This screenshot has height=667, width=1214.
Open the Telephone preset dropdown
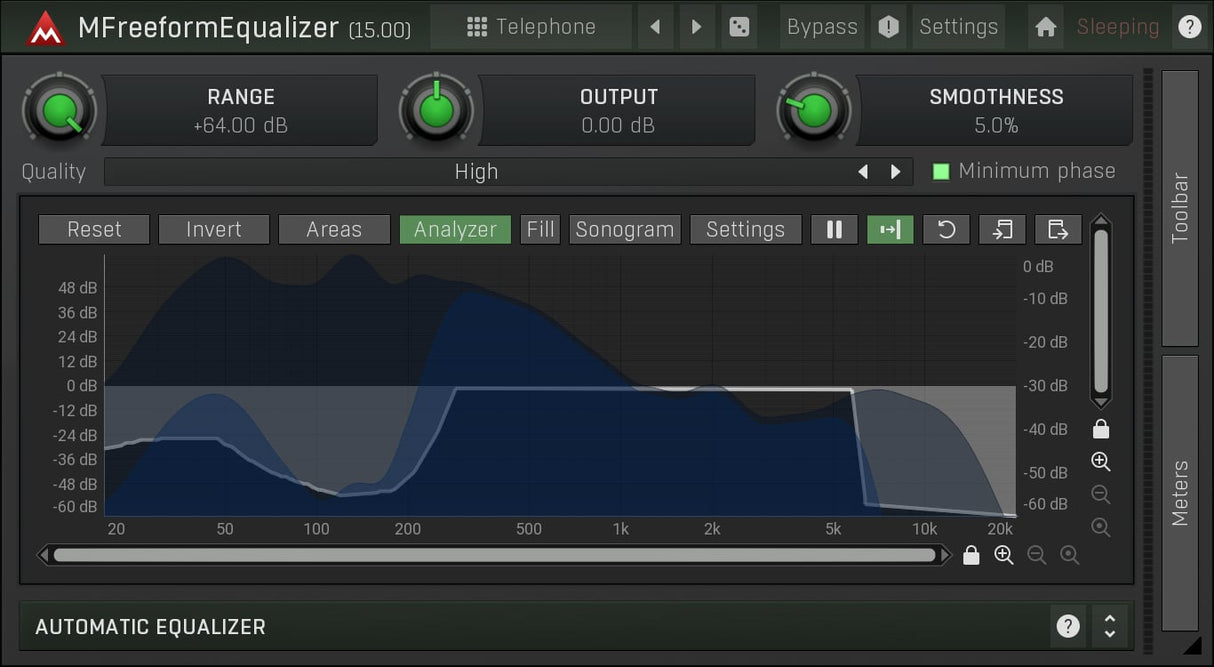click(x=532, y=27)
